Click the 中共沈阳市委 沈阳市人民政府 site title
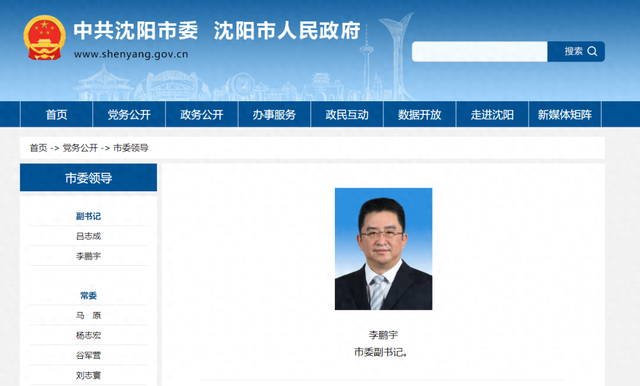This screenshot has height=386, width=640. (x=217, y=31)
